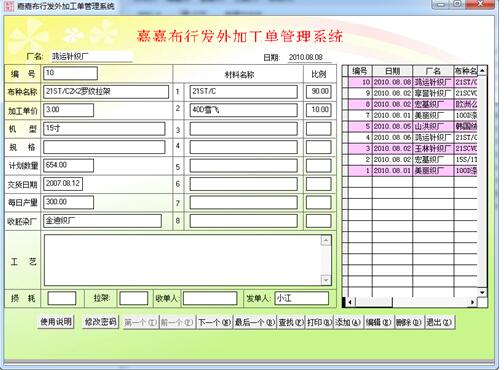Viewport: 504px width, 370px height.
Task: Click the 比例 field showing 10.00
Action: tap(319, 110)
